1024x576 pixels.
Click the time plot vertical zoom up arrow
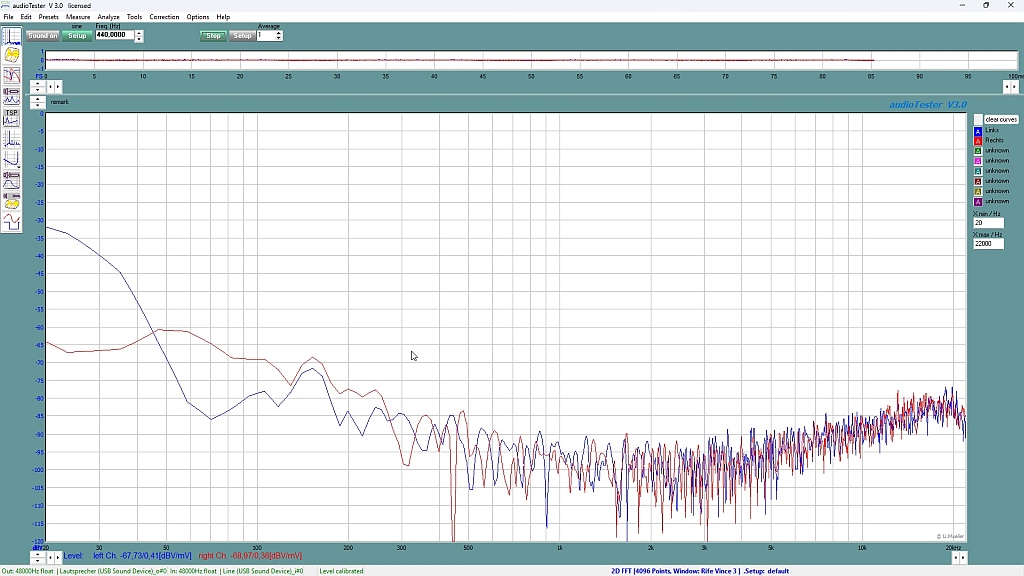pos(37,84)
